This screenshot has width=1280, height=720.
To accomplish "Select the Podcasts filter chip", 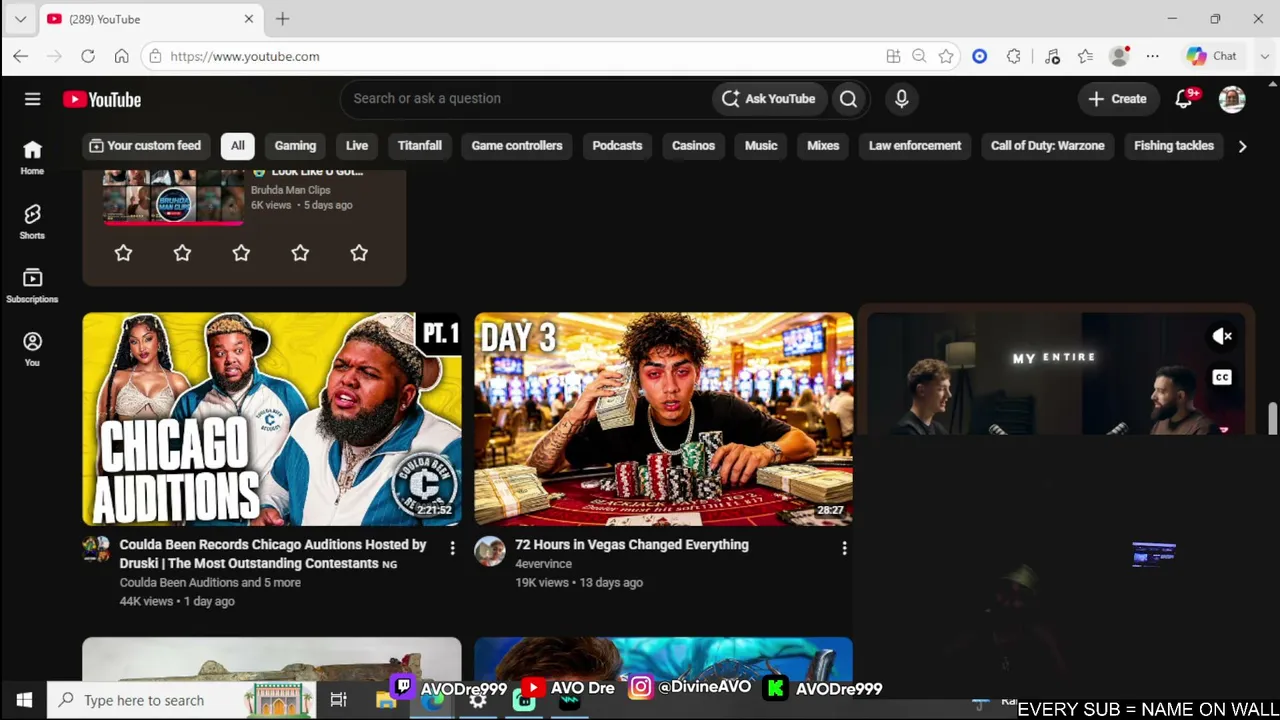I will pyautogui.click(x=617, y=146).
